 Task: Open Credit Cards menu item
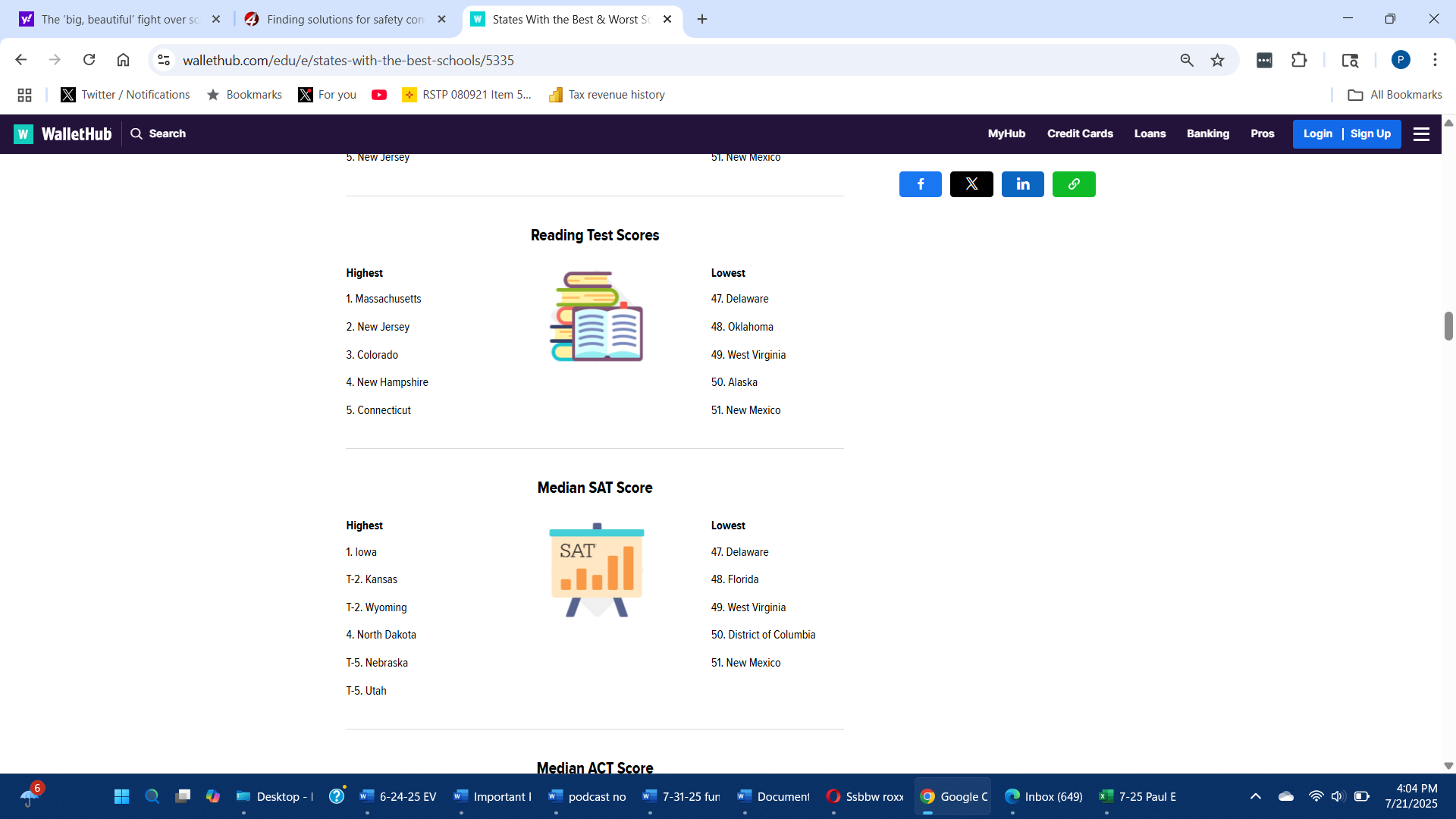[x=1079, y=133]
